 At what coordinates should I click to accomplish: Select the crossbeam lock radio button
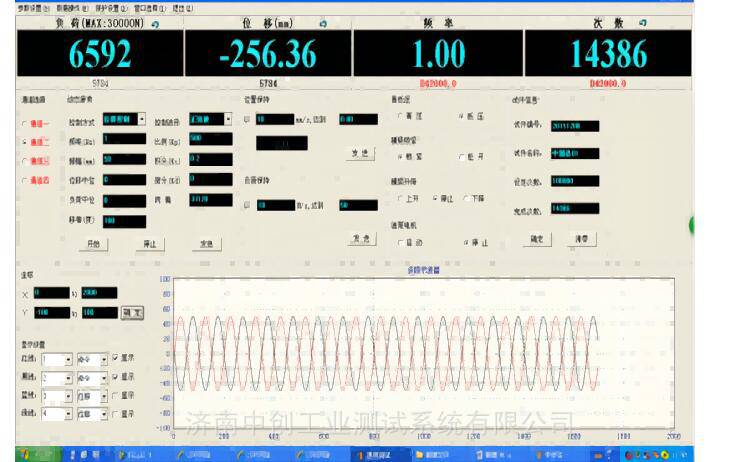(x=400, y=156)
